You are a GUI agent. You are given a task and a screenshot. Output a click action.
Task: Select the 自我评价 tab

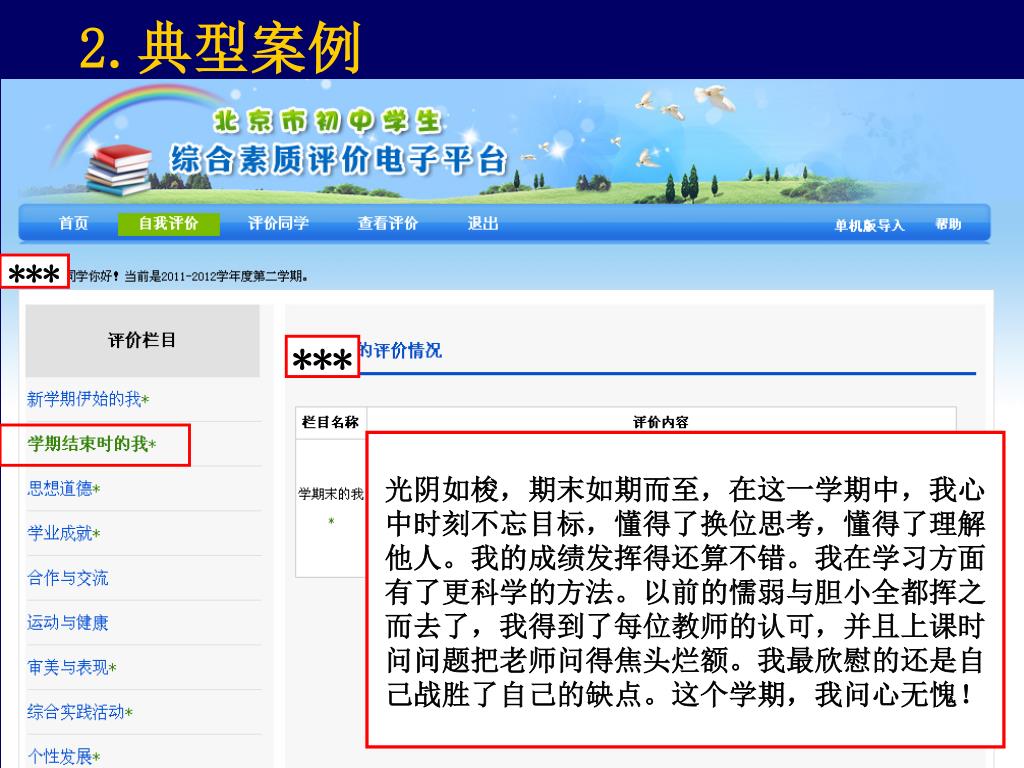click(168, 223)
